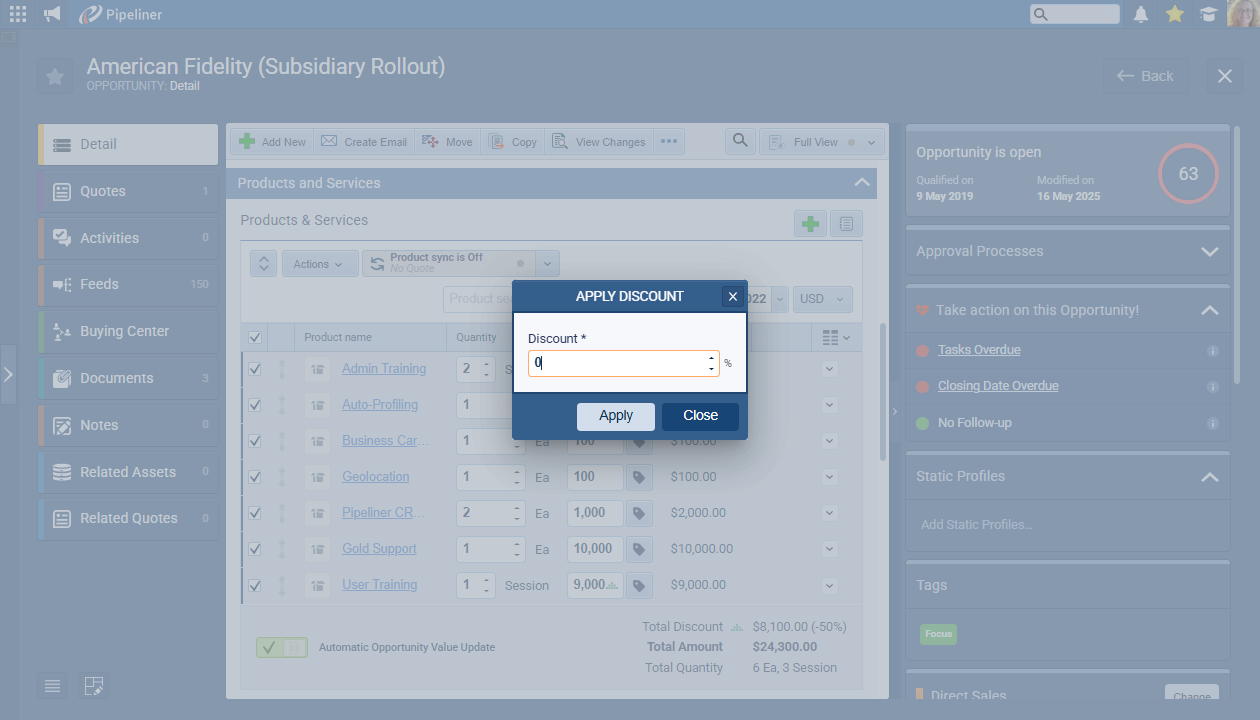Click the favorites star in top bar
Image resolution: width=1260 pixels, height=720 pixels.
pyautogui.click(x=1175, y=14)
